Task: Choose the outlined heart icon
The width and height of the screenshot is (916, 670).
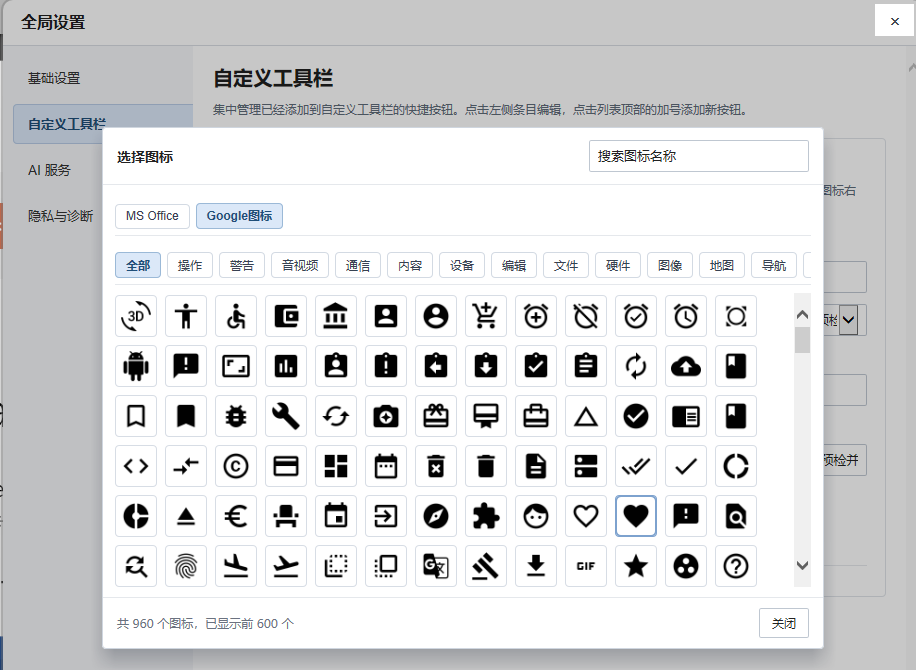Action: click(x=586, y=516)
